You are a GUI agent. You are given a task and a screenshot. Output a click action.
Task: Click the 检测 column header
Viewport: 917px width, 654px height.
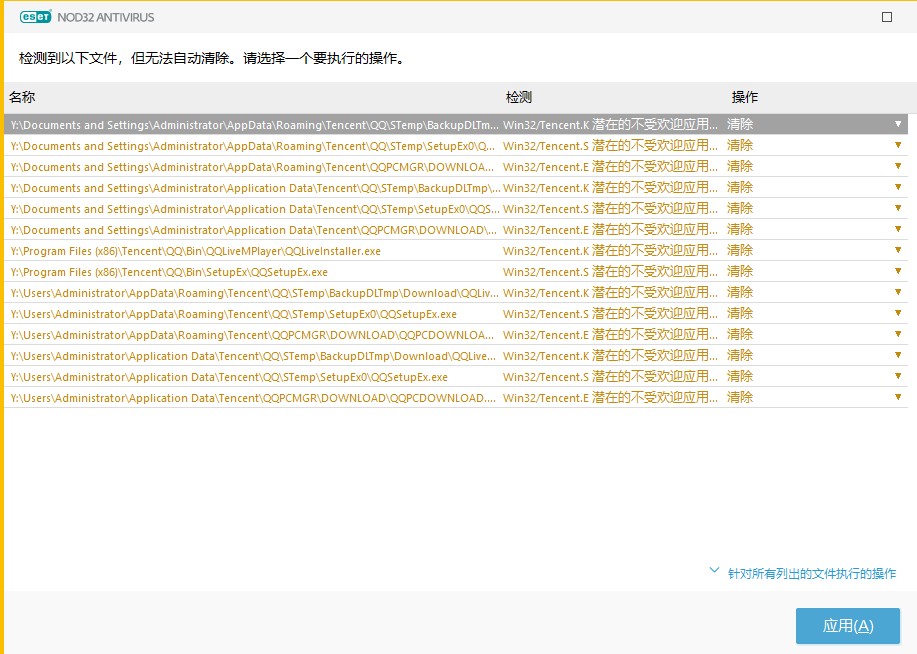[519, 97]
